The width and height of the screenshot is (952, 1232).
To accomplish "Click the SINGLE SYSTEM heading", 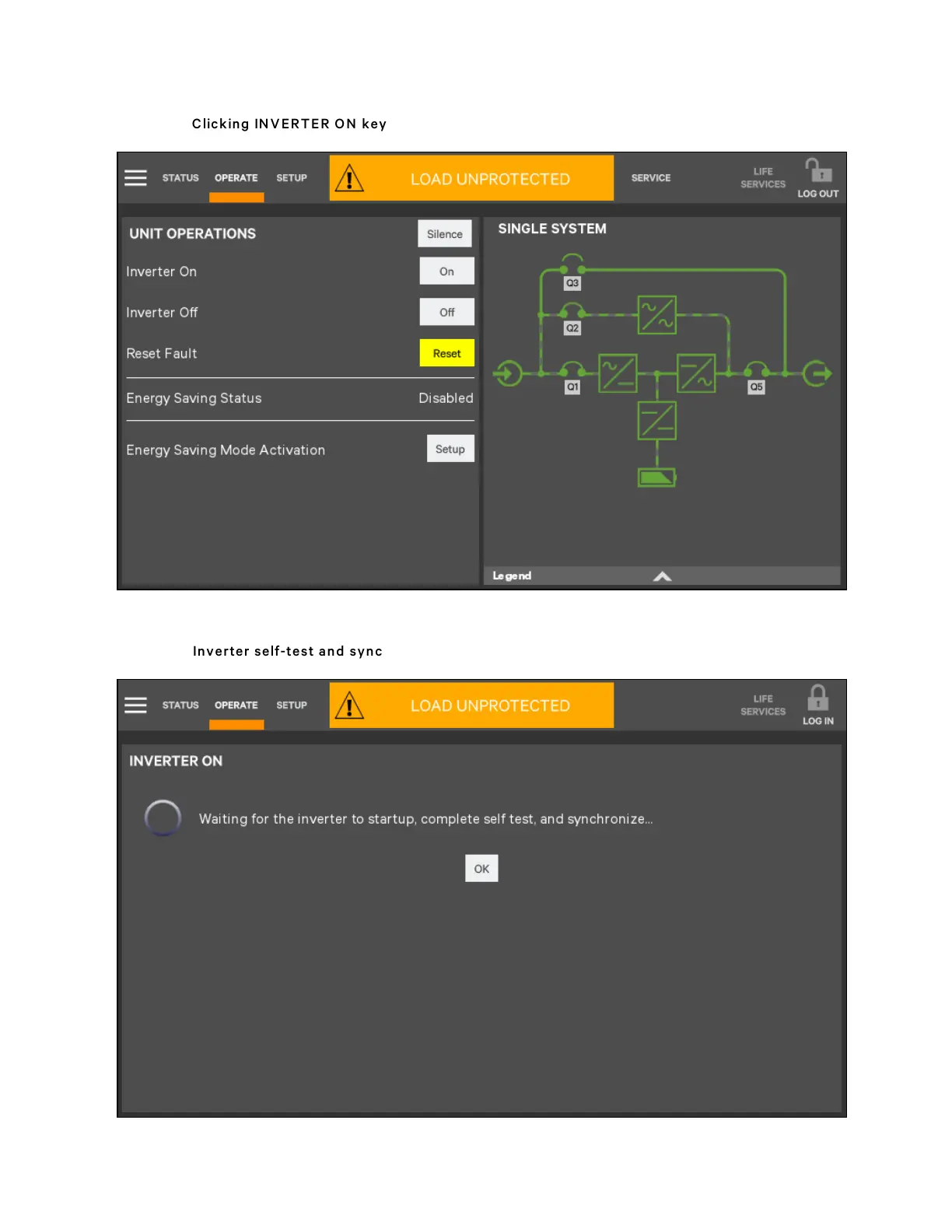I will tap(552, 229).
